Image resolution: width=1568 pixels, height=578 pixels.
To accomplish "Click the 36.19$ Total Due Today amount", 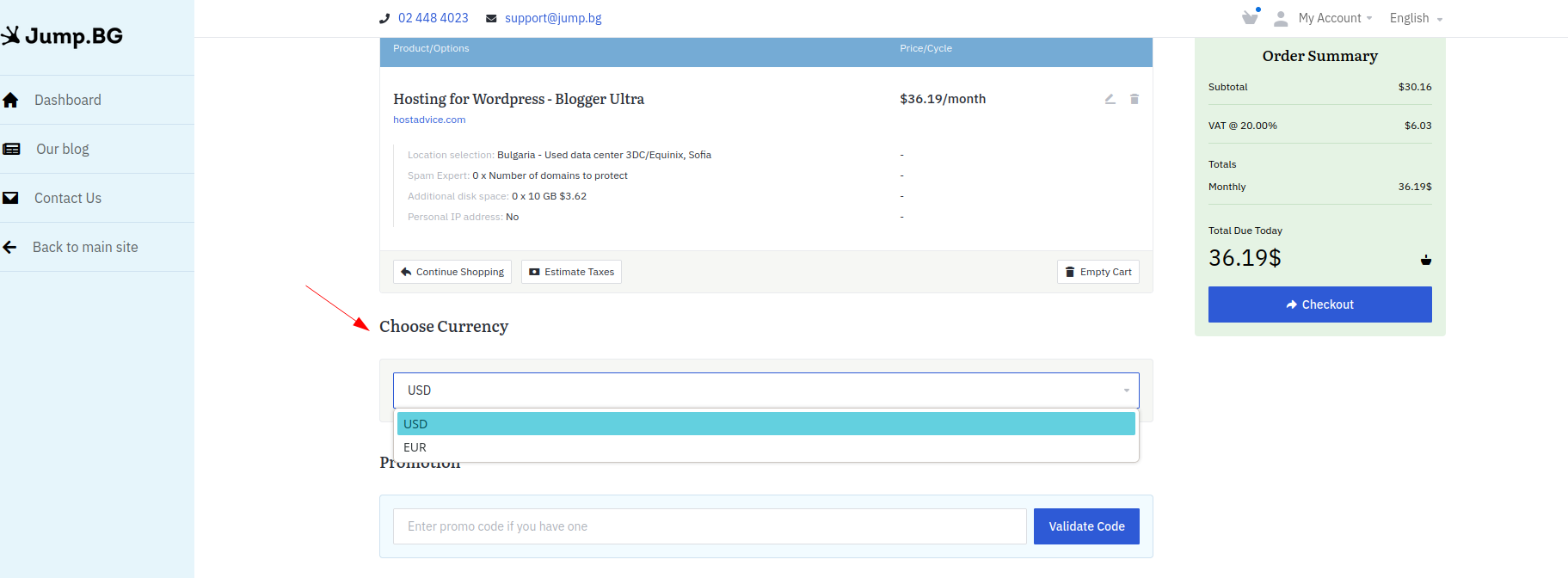I will [1245, 257].
